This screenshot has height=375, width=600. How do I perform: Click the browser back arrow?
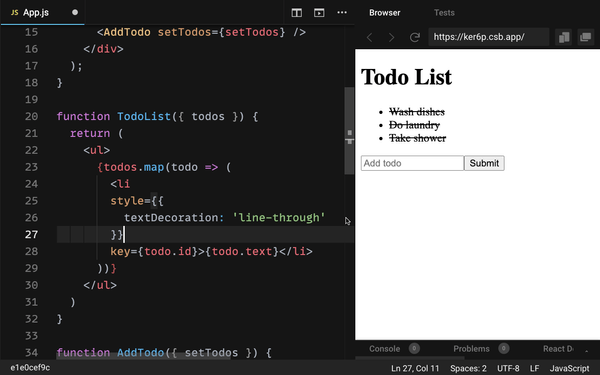click(x=369, y=37)
